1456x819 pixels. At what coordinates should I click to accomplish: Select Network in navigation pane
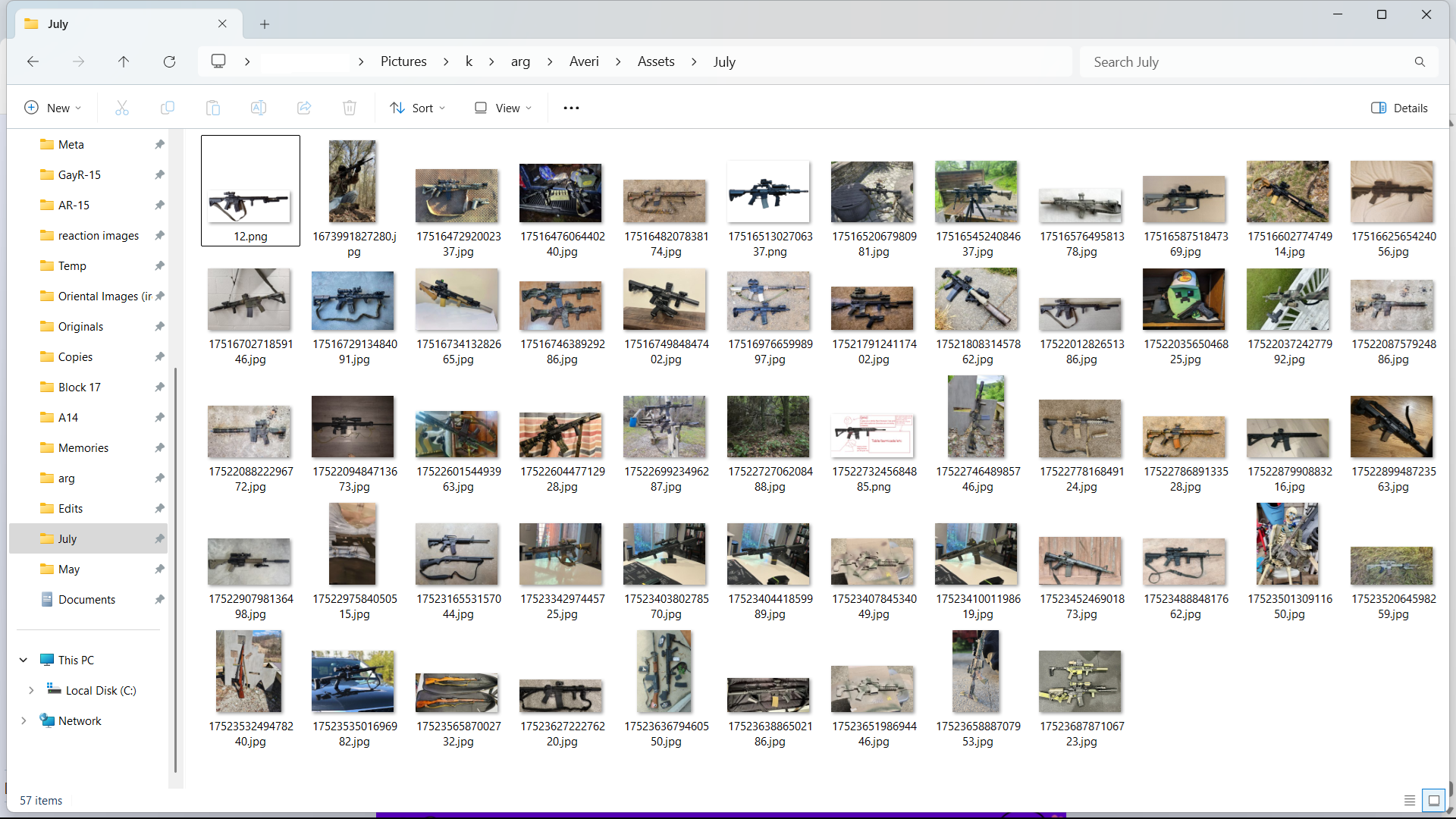point(80,720)
